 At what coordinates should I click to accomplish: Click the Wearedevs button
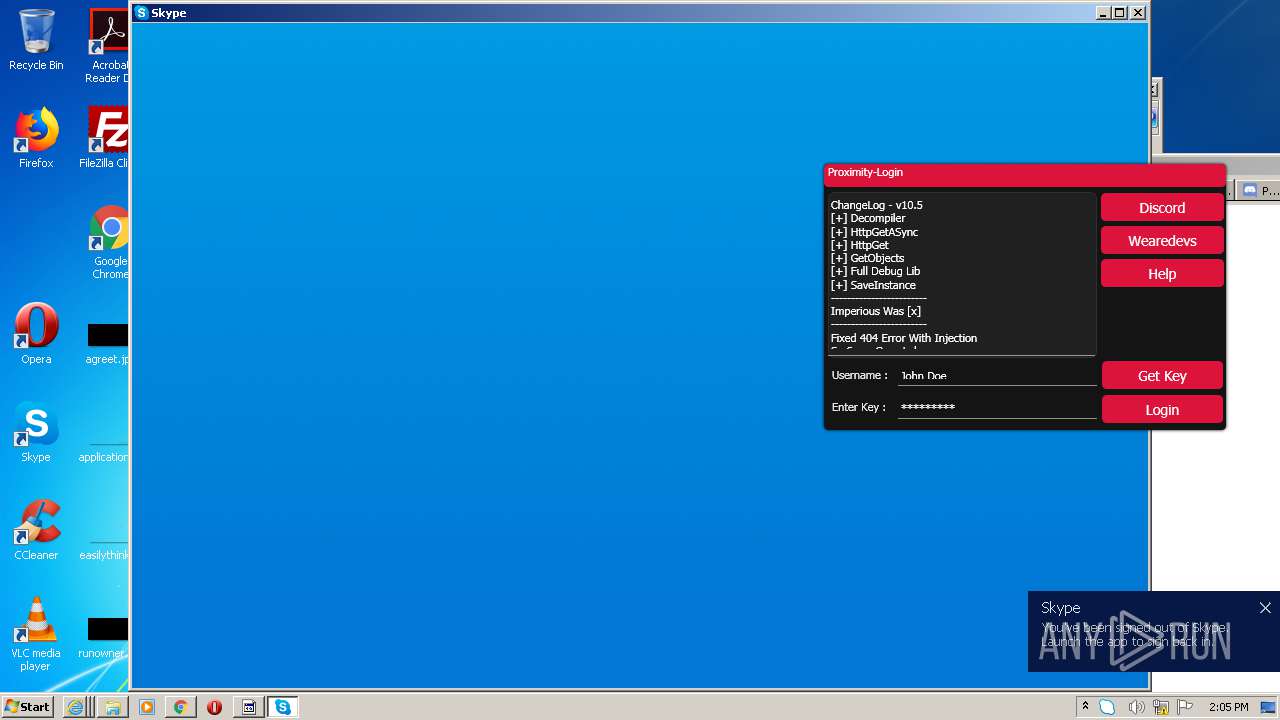pos(1162,241)
